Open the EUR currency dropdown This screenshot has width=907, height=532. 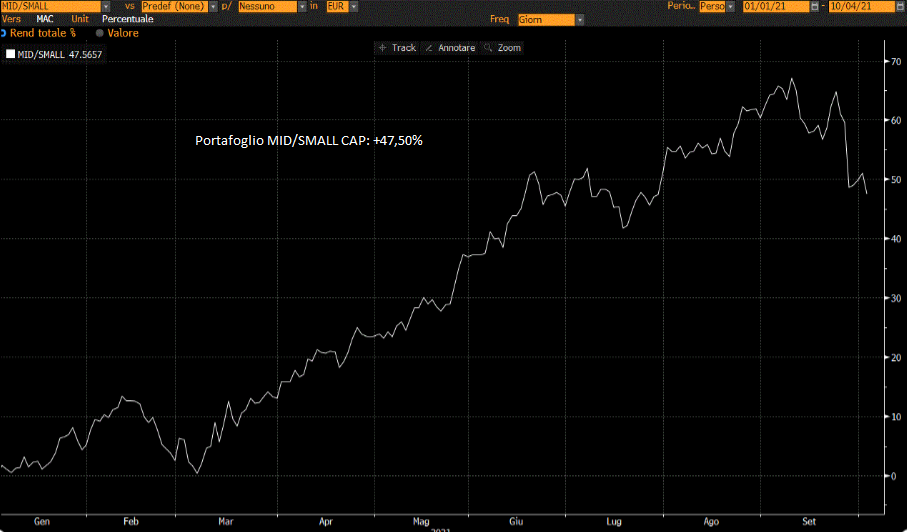pos(353,6)
